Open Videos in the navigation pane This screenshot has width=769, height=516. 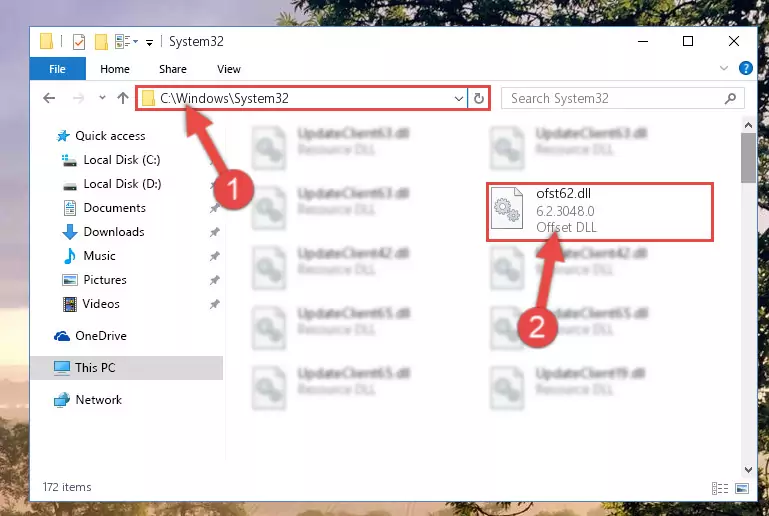101,304
